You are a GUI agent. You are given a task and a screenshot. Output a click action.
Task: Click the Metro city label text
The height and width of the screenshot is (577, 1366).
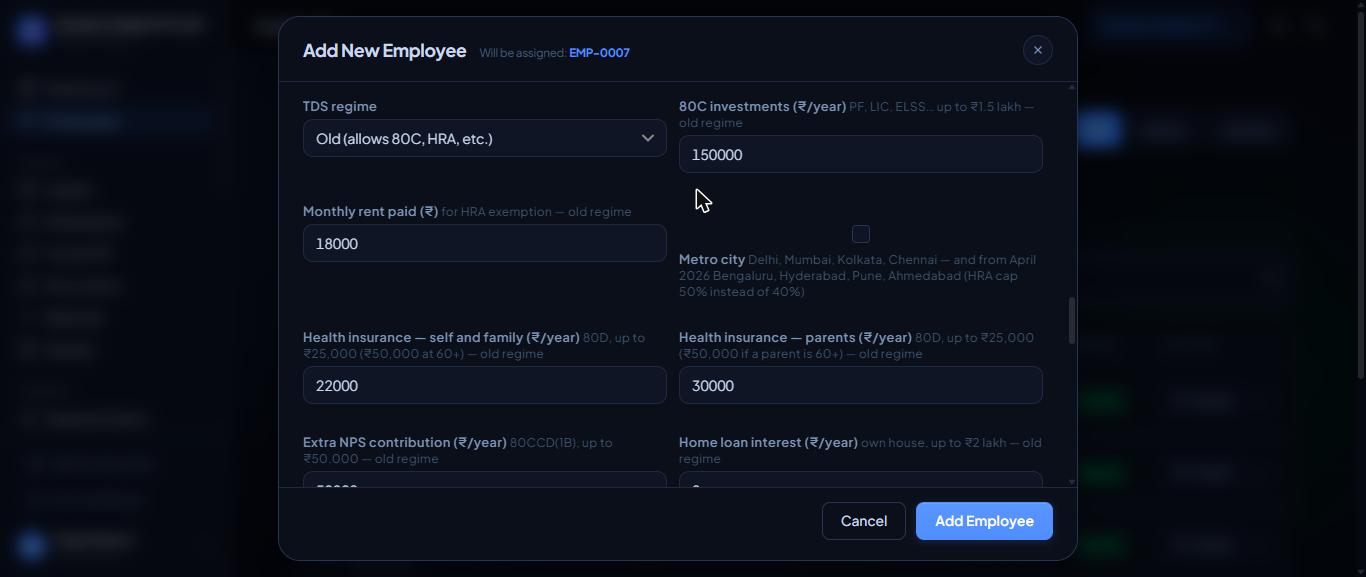(712, 259)
